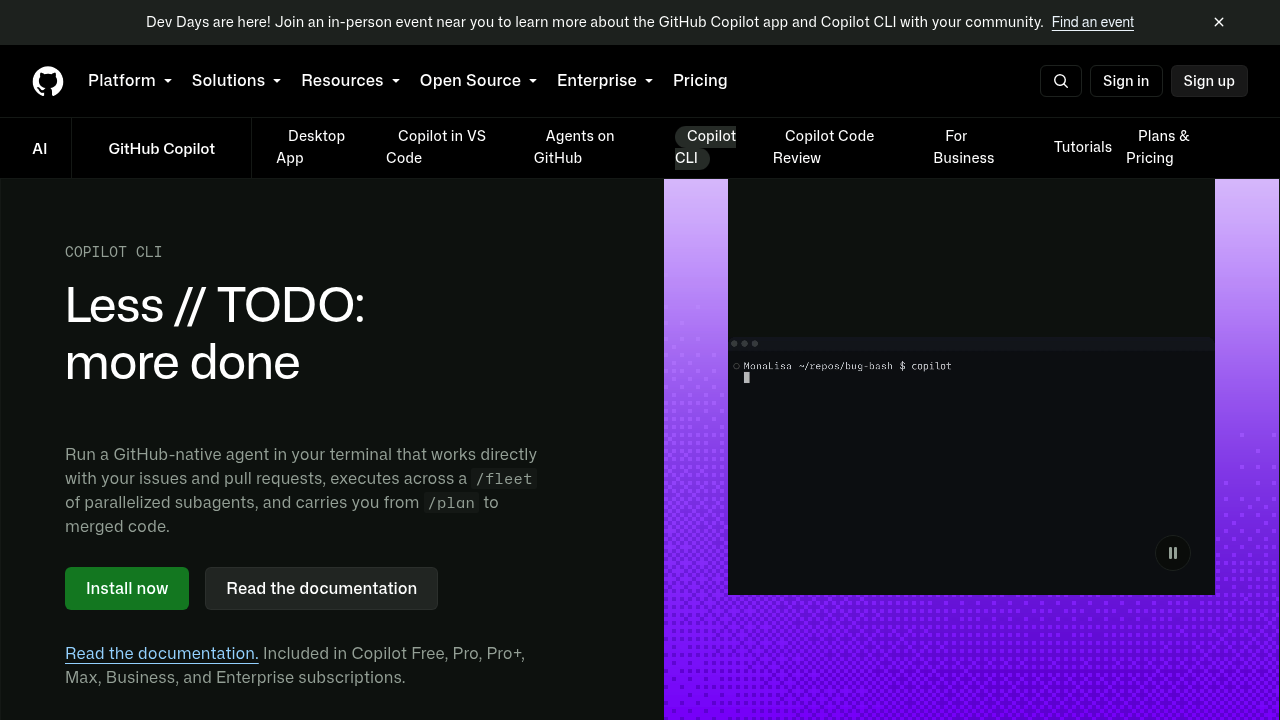Click the /fleet code snippet
This screenshot has height=720, width=1280.
504,479
